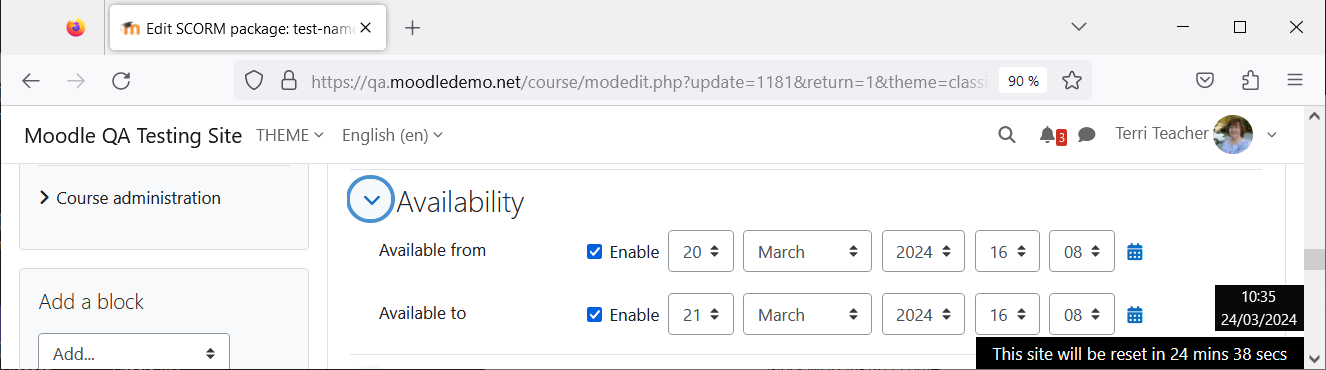The height and width of the screenshot is (370, 1326).
Task: Go to Moodle QA Testing Site home
Action: pos(133,136)
